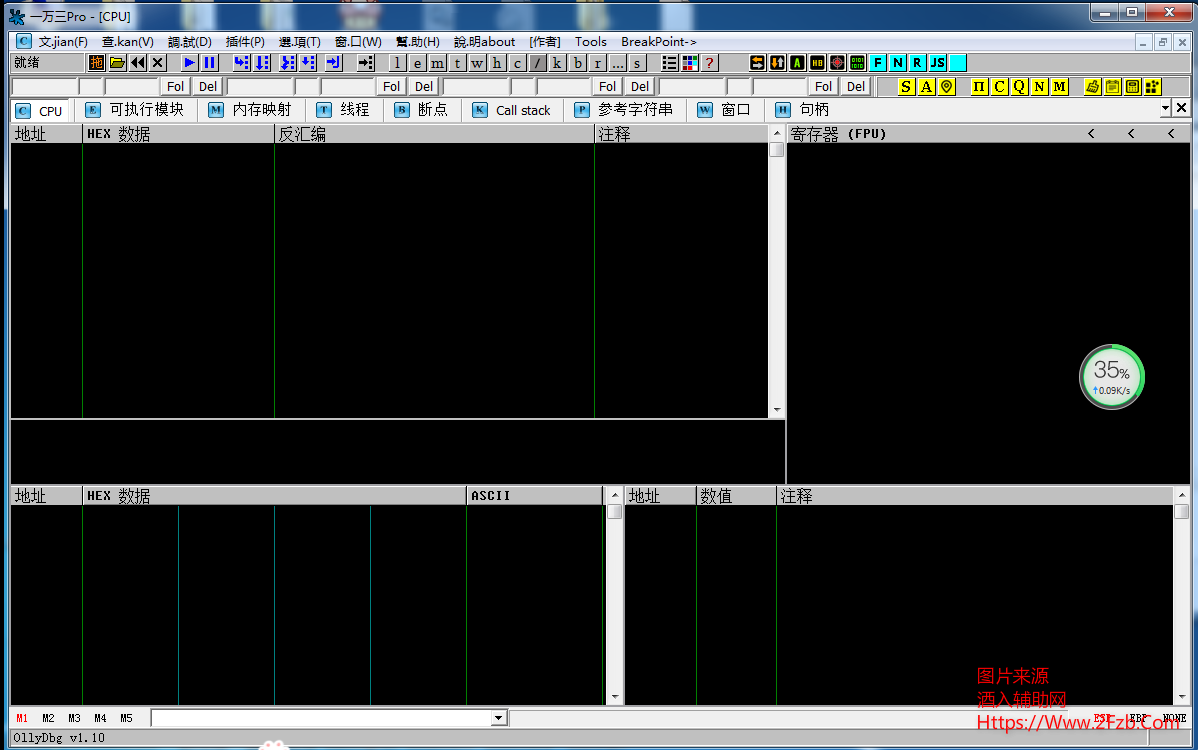Click the yellow calculator icon
Image resolution: width=1198 pixels, height=750 pixels.
[1132, 87]
